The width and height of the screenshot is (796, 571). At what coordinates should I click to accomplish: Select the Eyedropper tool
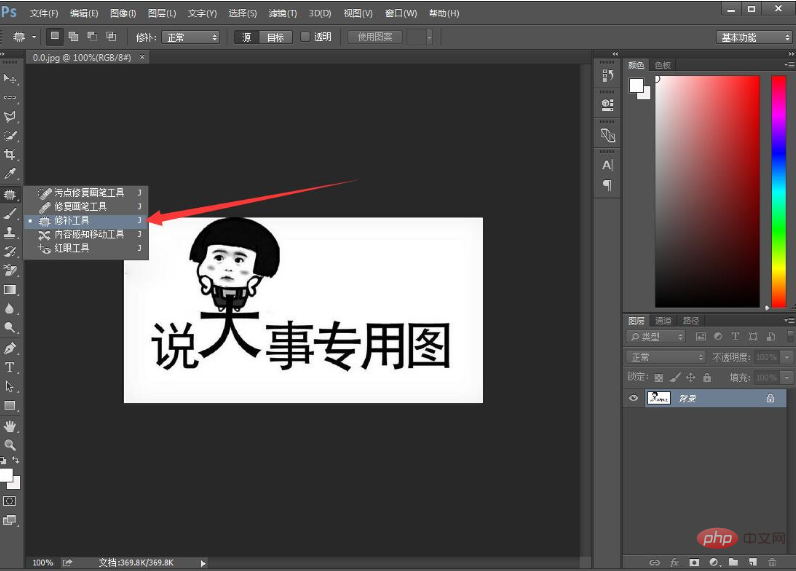[10, 174]
